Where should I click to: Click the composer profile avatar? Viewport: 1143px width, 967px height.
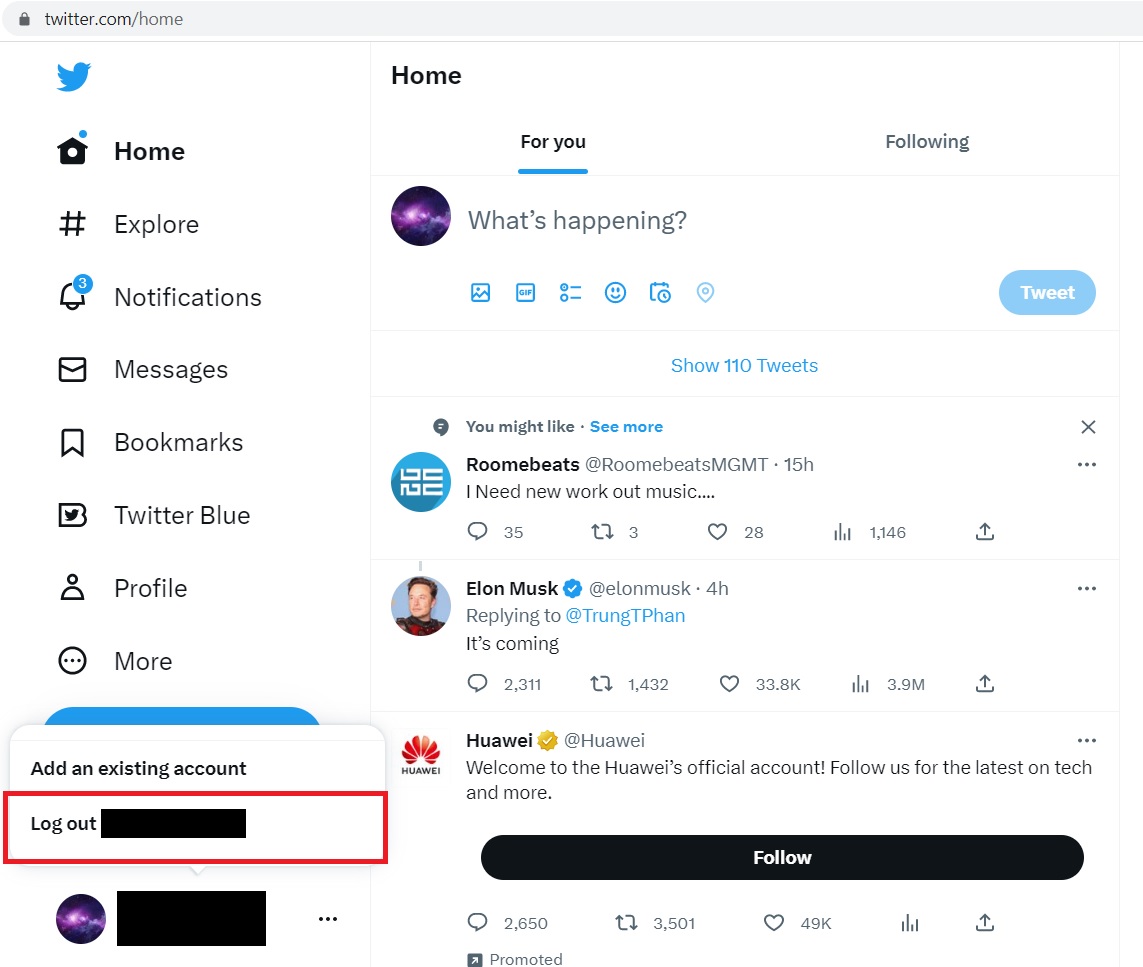tap(421, 216)
